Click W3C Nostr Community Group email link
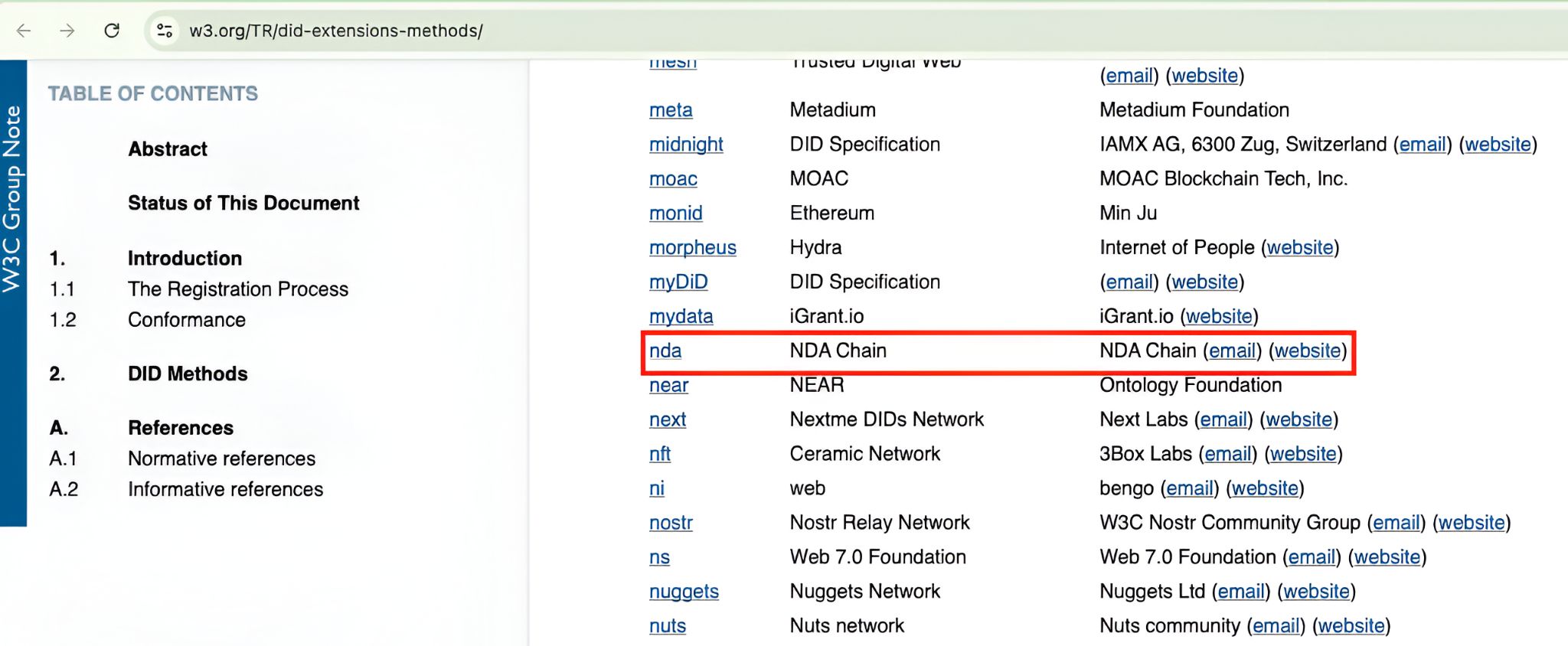This screenshot has height=646, width=1568. [x=1396, y=523]
